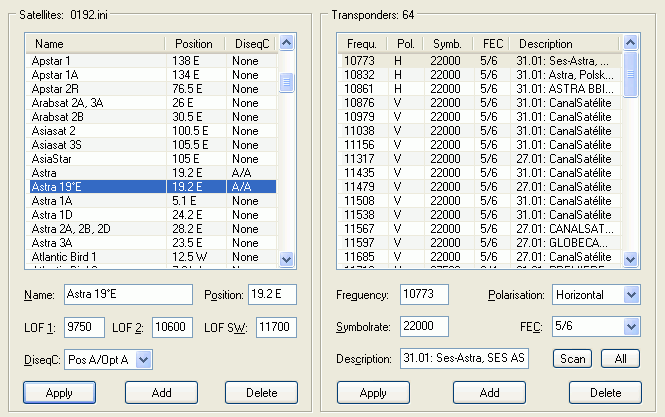Delete the selected satellite
The height and width of the screenshot is (417, 665).
[261, 393]
